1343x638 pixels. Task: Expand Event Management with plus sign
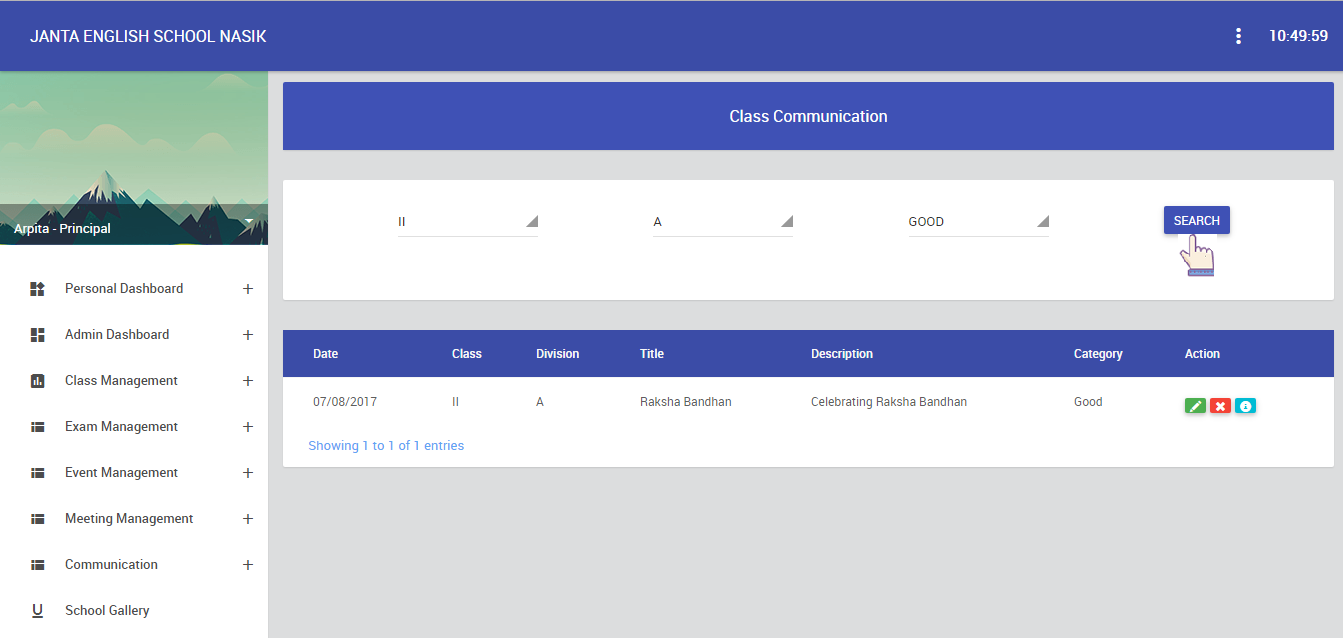coord(248,473)
